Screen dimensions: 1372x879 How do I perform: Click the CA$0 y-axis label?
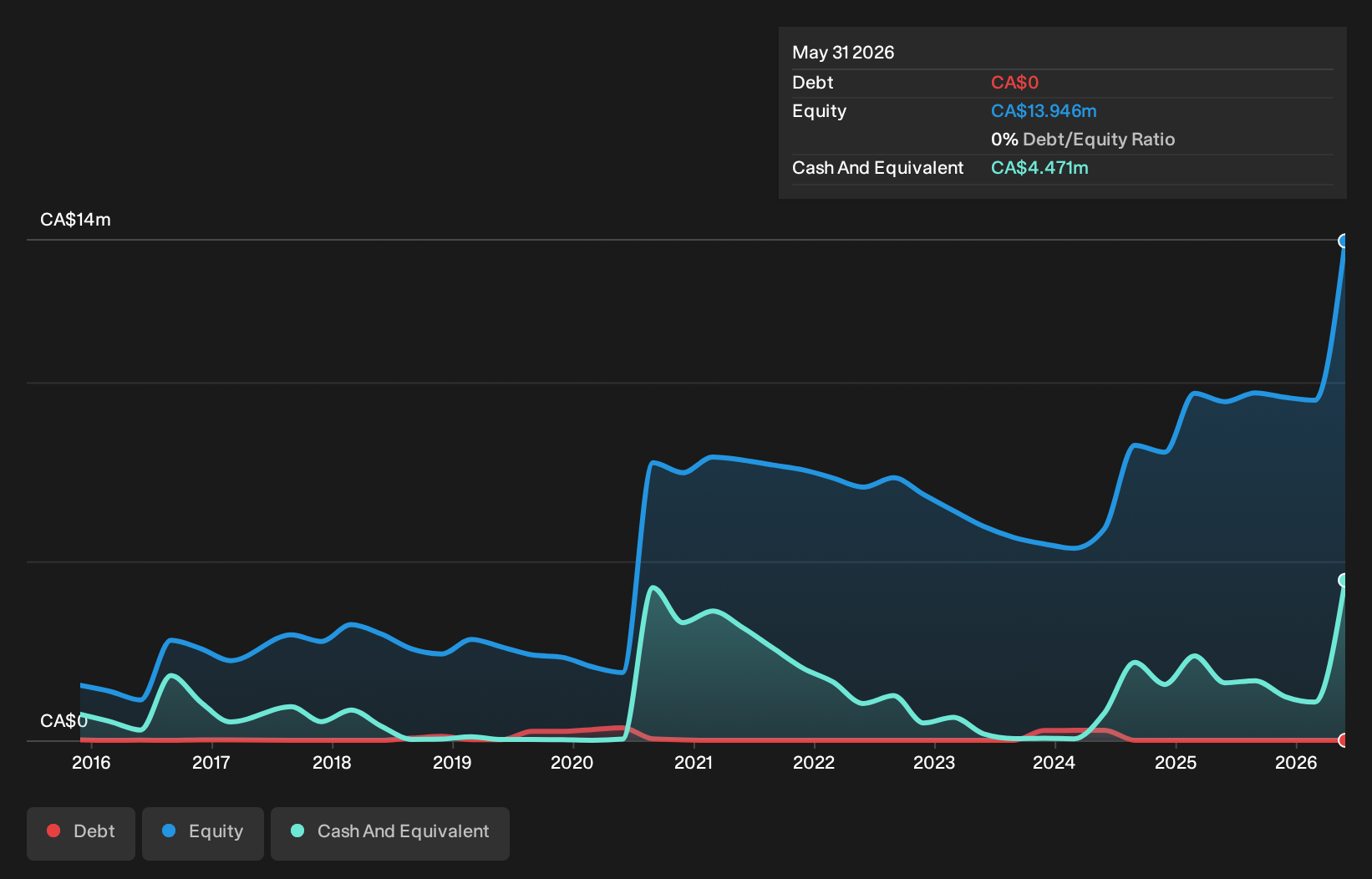pyautogui.click(x=64, y=721)
